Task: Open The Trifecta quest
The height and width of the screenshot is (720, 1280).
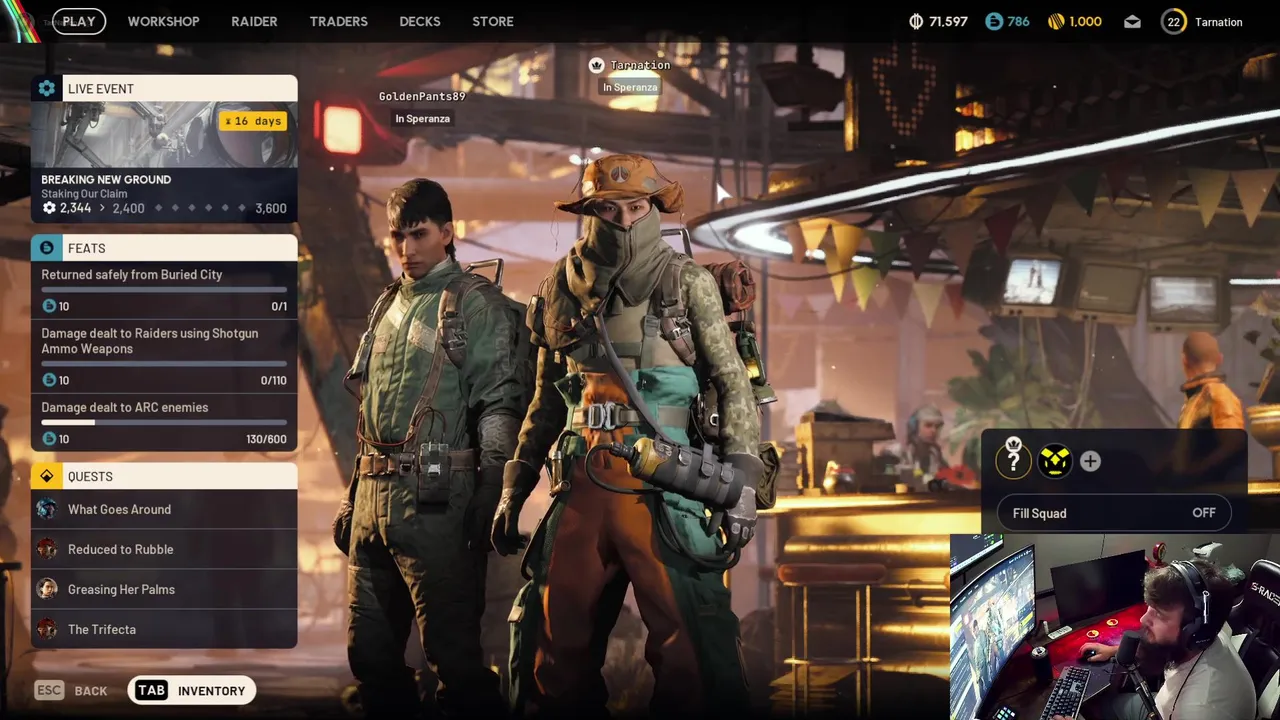Action: tap(164, 629)
